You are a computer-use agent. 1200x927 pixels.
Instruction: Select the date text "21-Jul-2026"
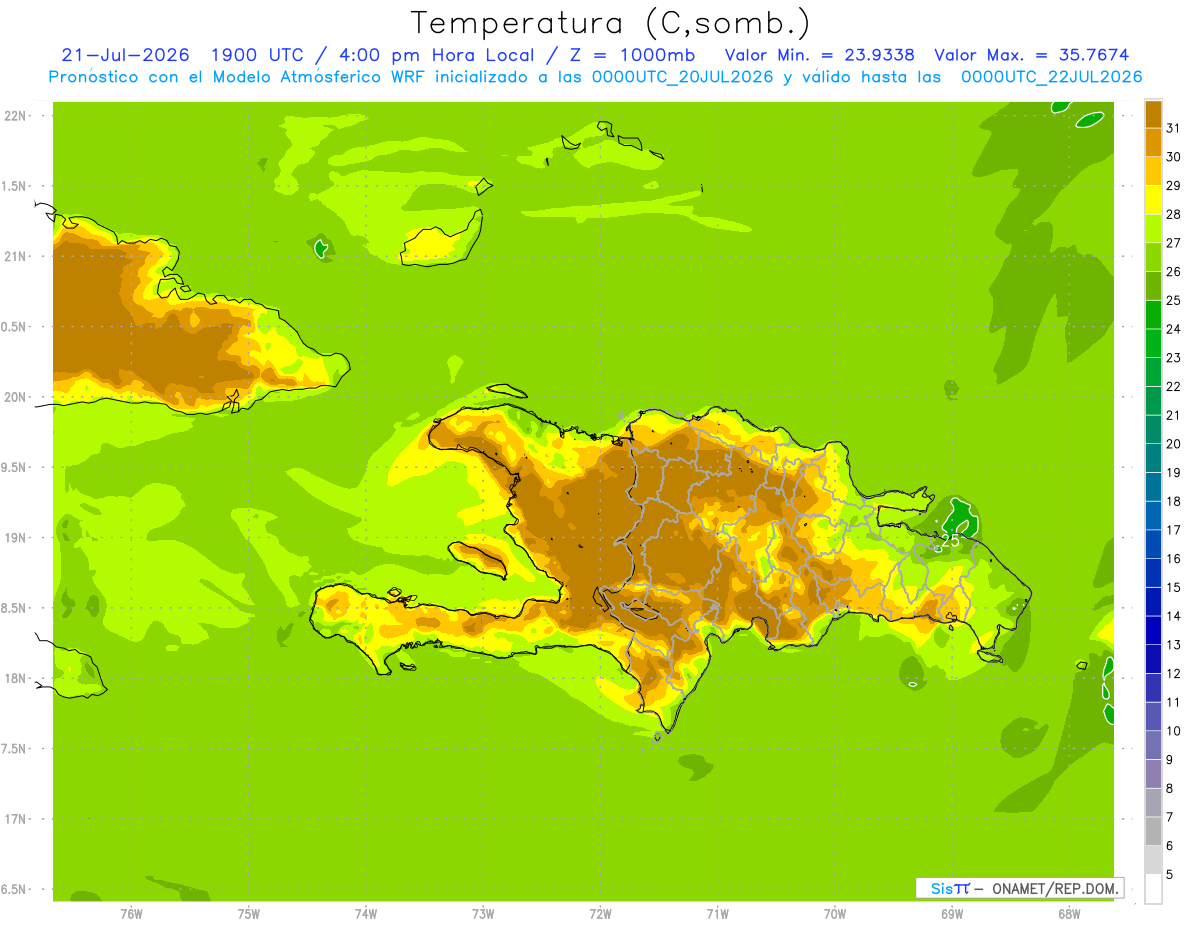pos(125,55)
